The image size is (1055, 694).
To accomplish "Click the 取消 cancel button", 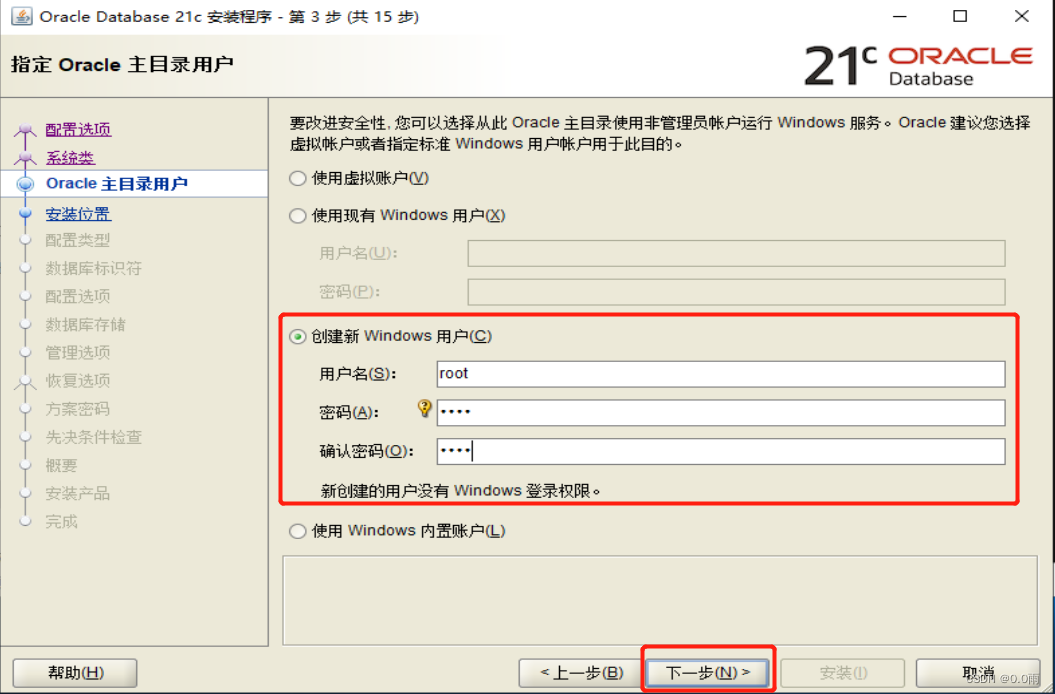I will tap(978, 672).
